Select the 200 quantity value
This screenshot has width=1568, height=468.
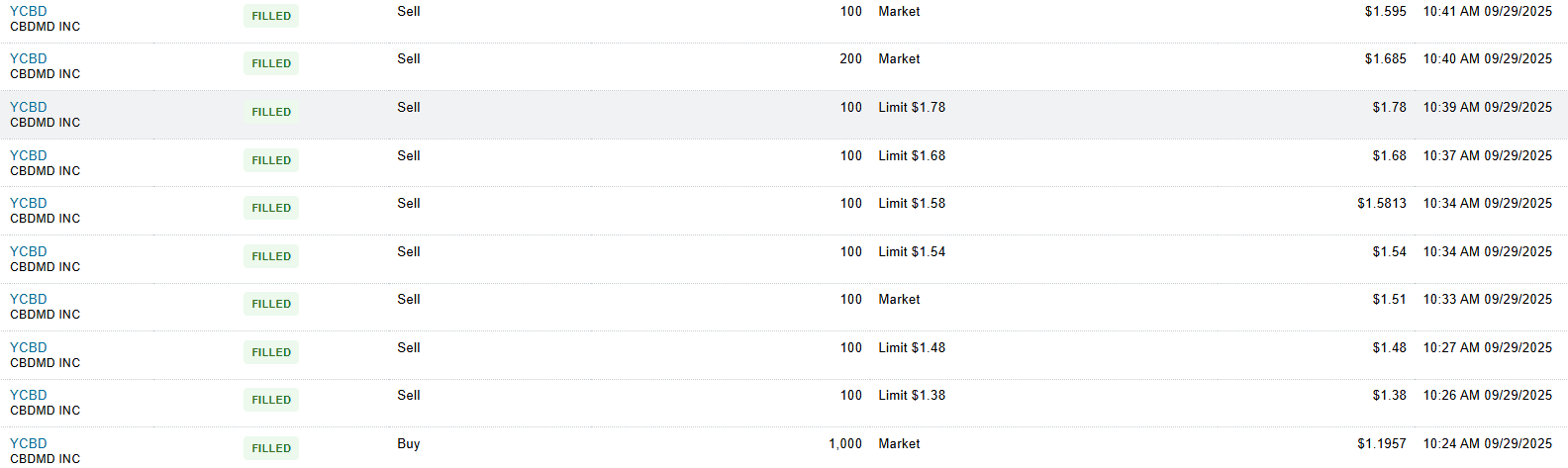[850, 58]
